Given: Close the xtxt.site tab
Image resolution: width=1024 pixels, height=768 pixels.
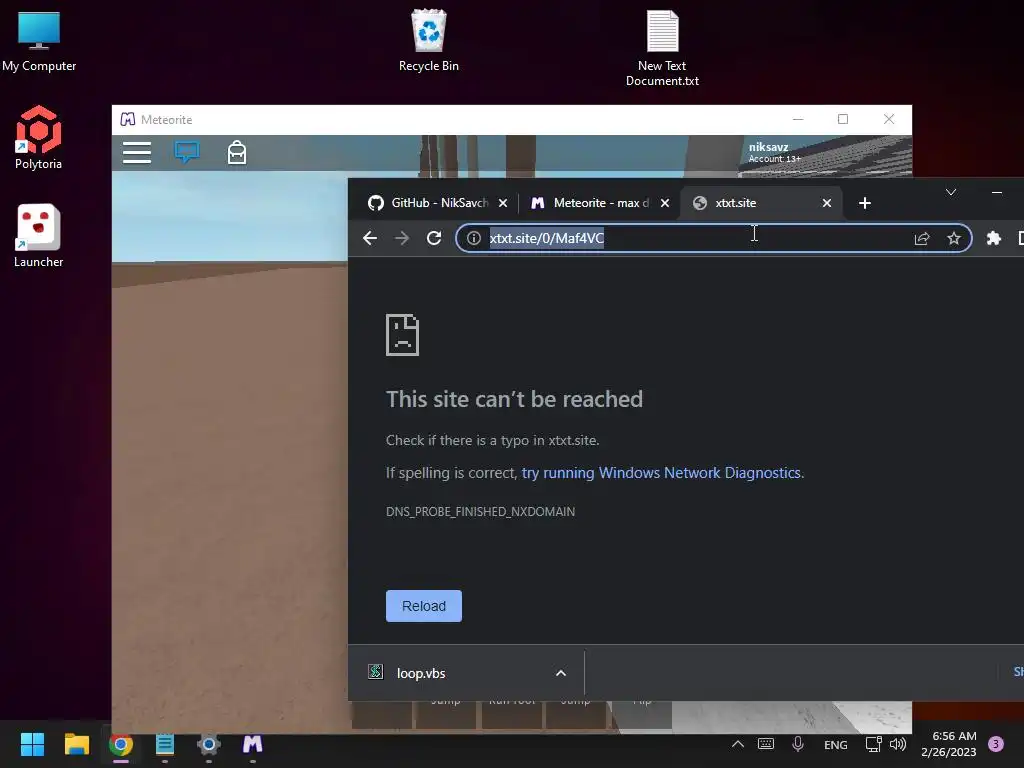Looking at the screenshot, I should 827,203.
